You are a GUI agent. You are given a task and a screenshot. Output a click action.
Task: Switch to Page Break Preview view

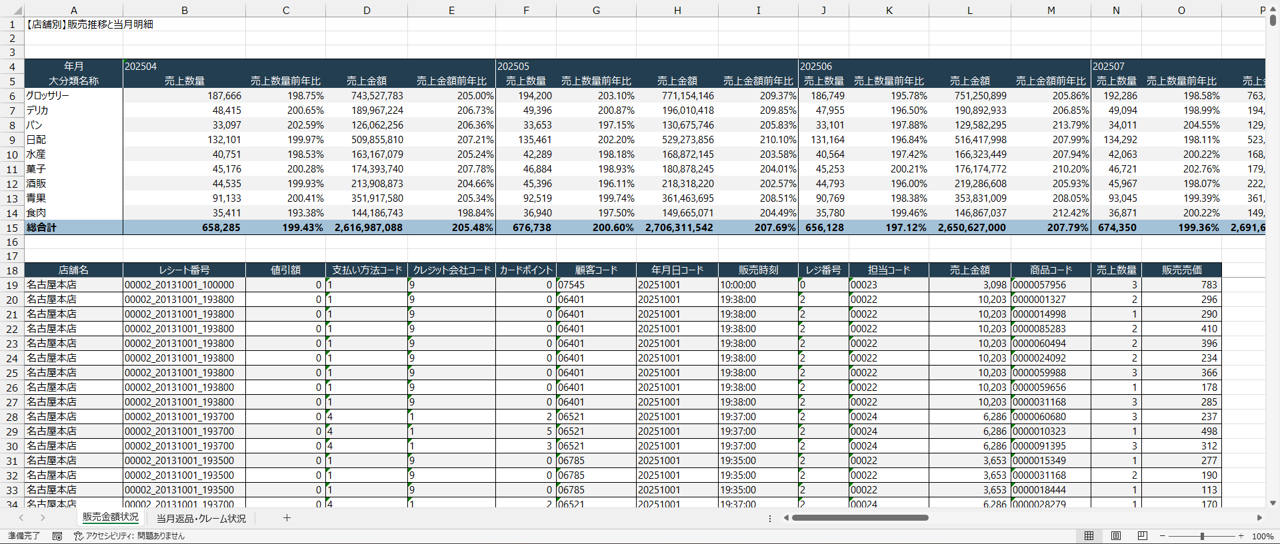pos(1142,537)
